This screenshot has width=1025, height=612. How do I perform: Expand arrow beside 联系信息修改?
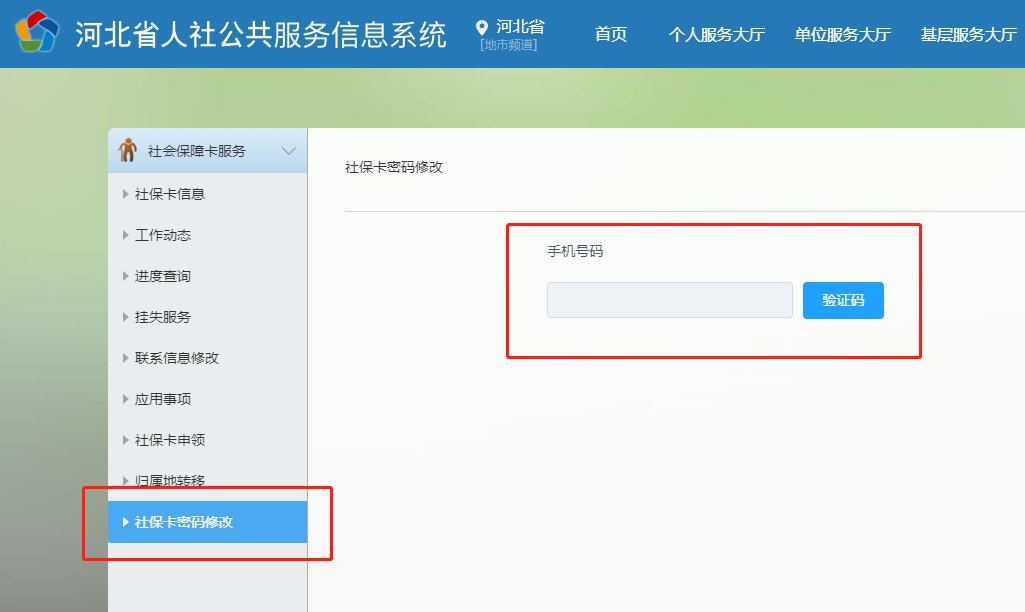coord(126,358)
